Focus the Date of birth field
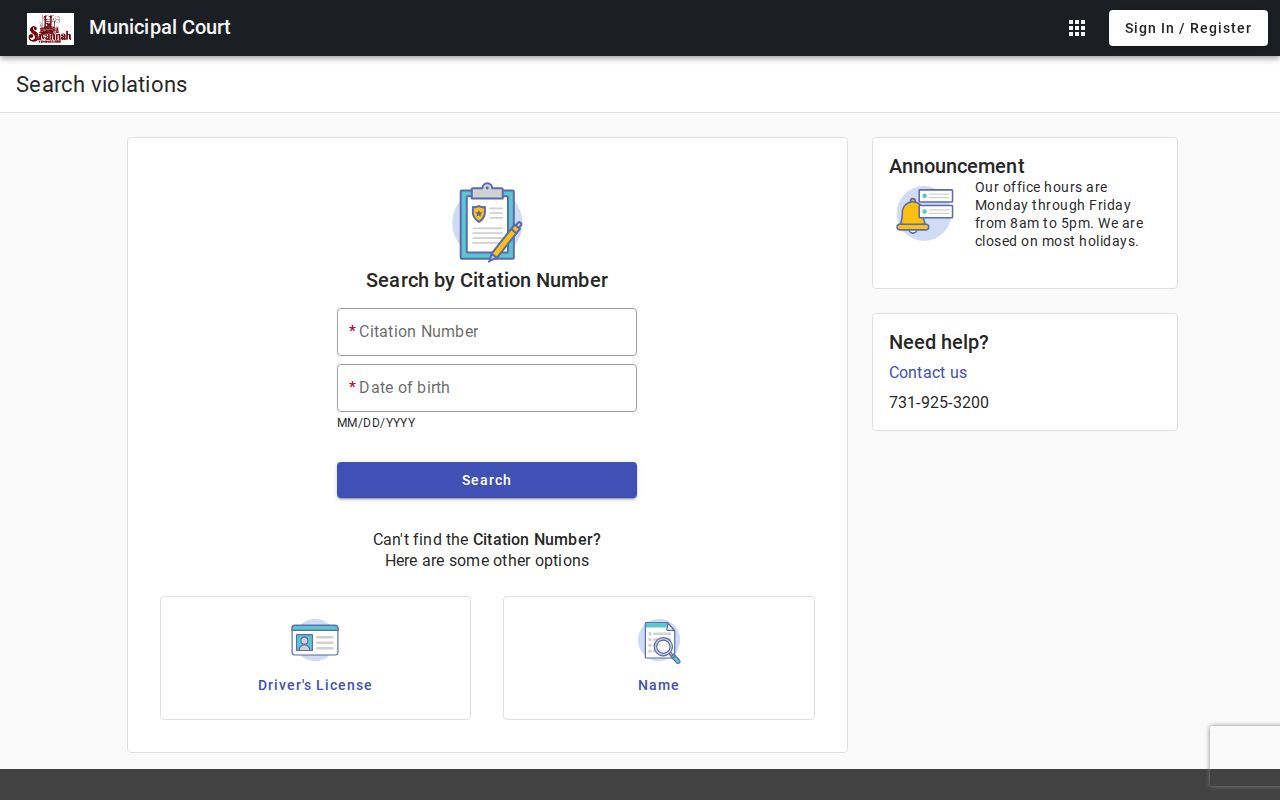This screenshot has height=800, width=1280. pyautogui.click(x=487, y=388)
